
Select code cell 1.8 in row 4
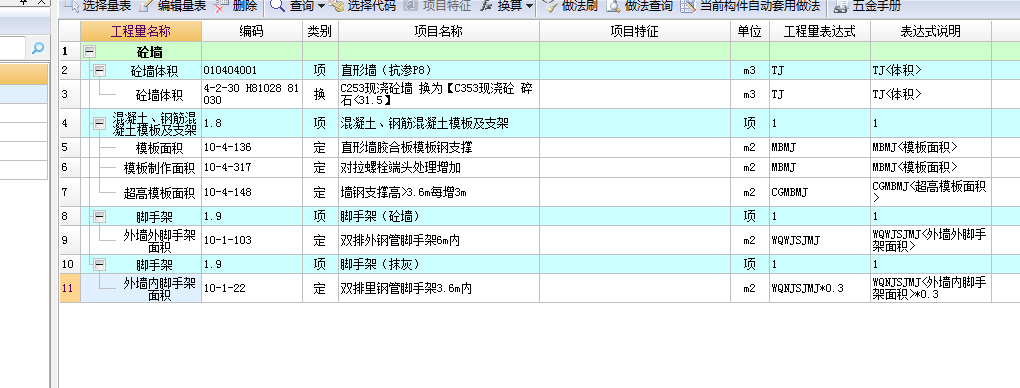coord(252,123)
